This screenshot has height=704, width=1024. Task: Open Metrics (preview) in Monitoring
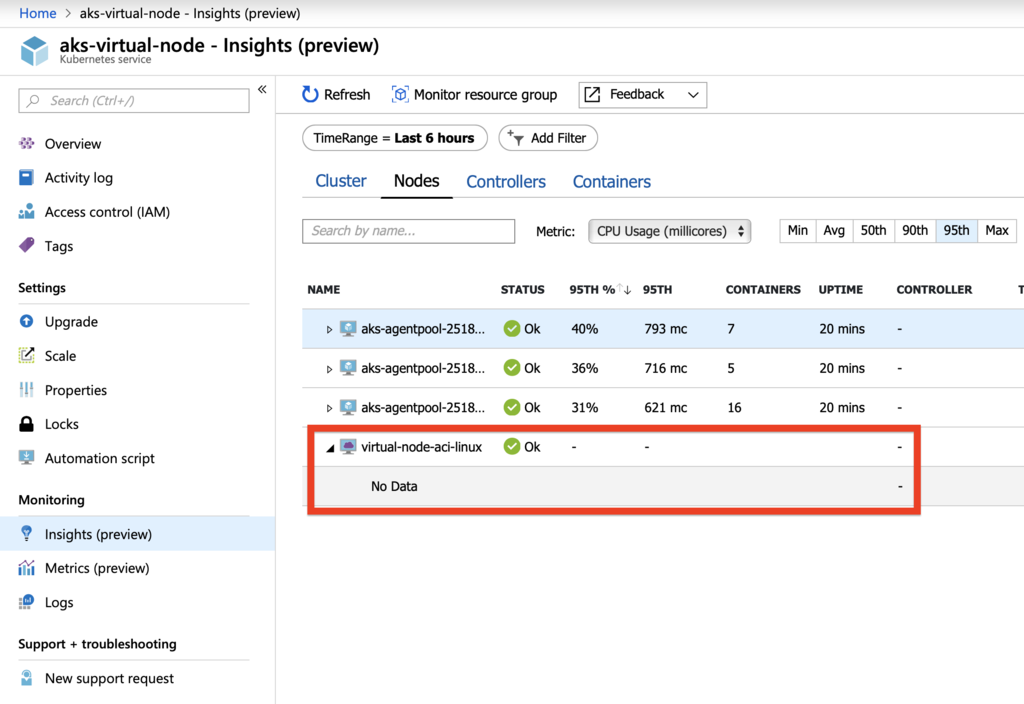(x=96, y=568)
